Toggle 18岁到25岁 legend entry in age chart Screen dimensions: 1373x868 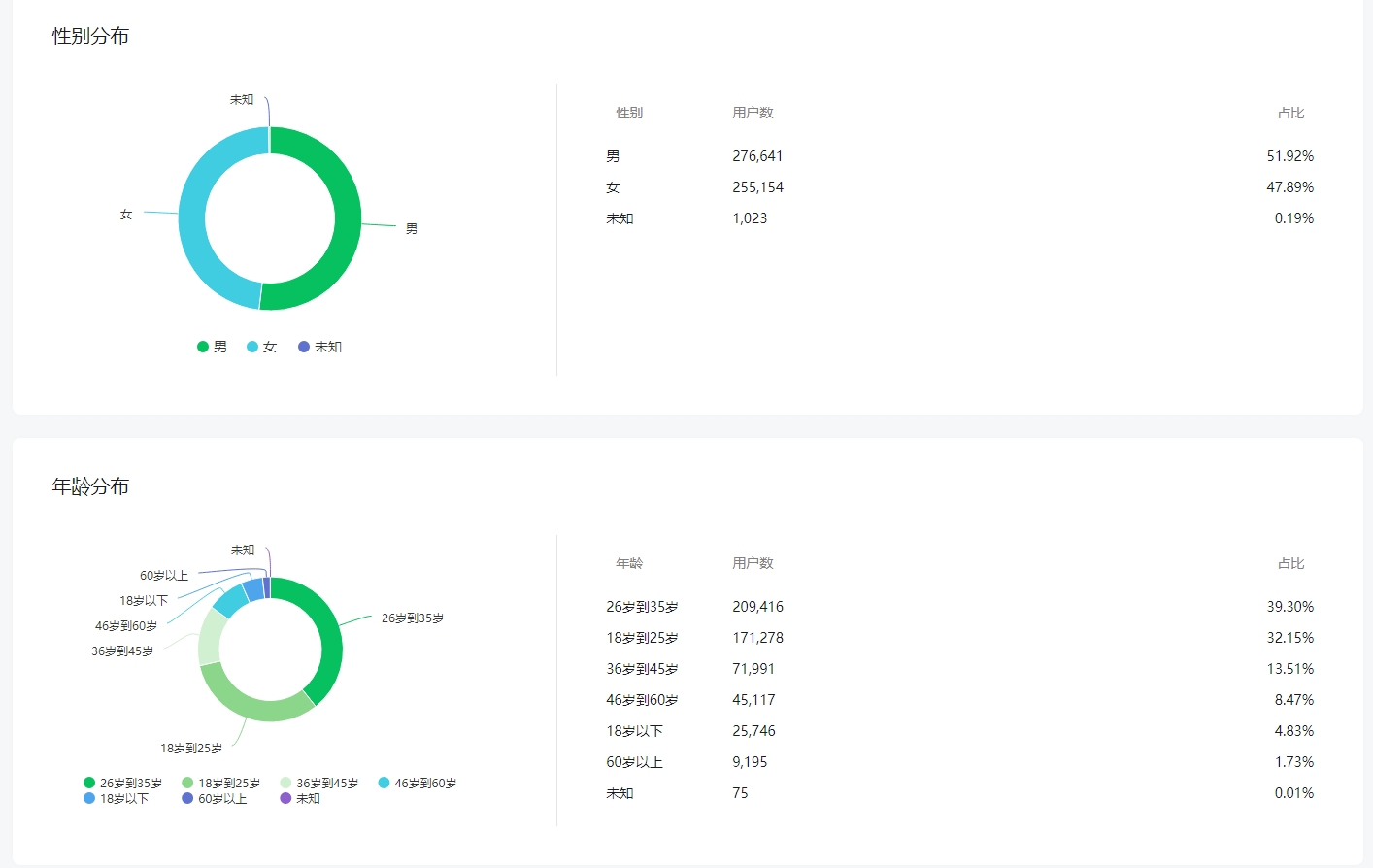point(220,783)
